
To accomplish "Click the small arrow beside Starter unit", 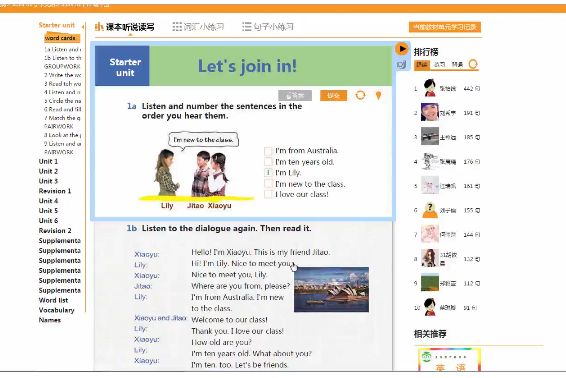I will point(83,26).
